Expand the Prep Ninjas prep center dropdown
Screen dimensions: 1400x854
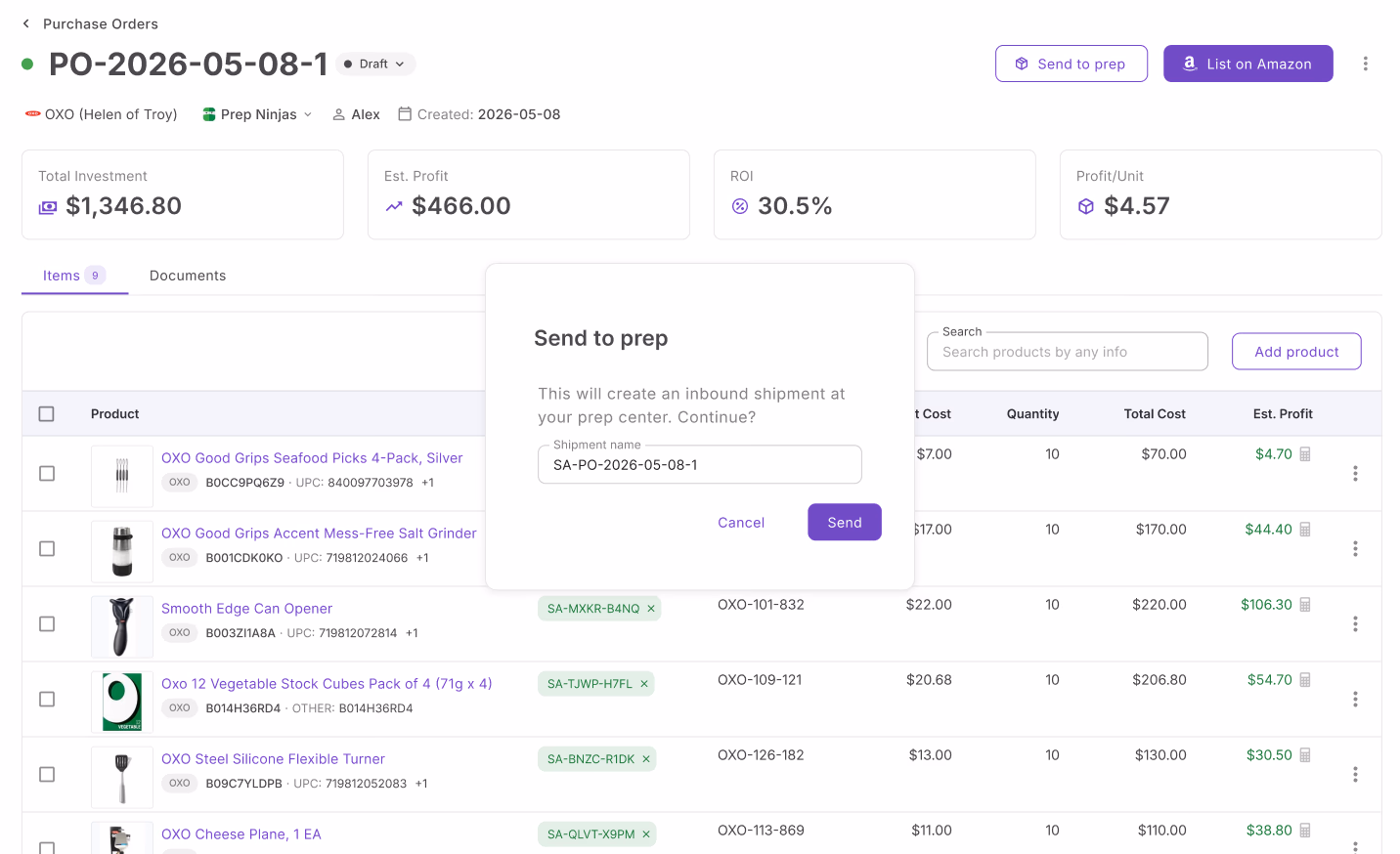click(x=258, y=114)
